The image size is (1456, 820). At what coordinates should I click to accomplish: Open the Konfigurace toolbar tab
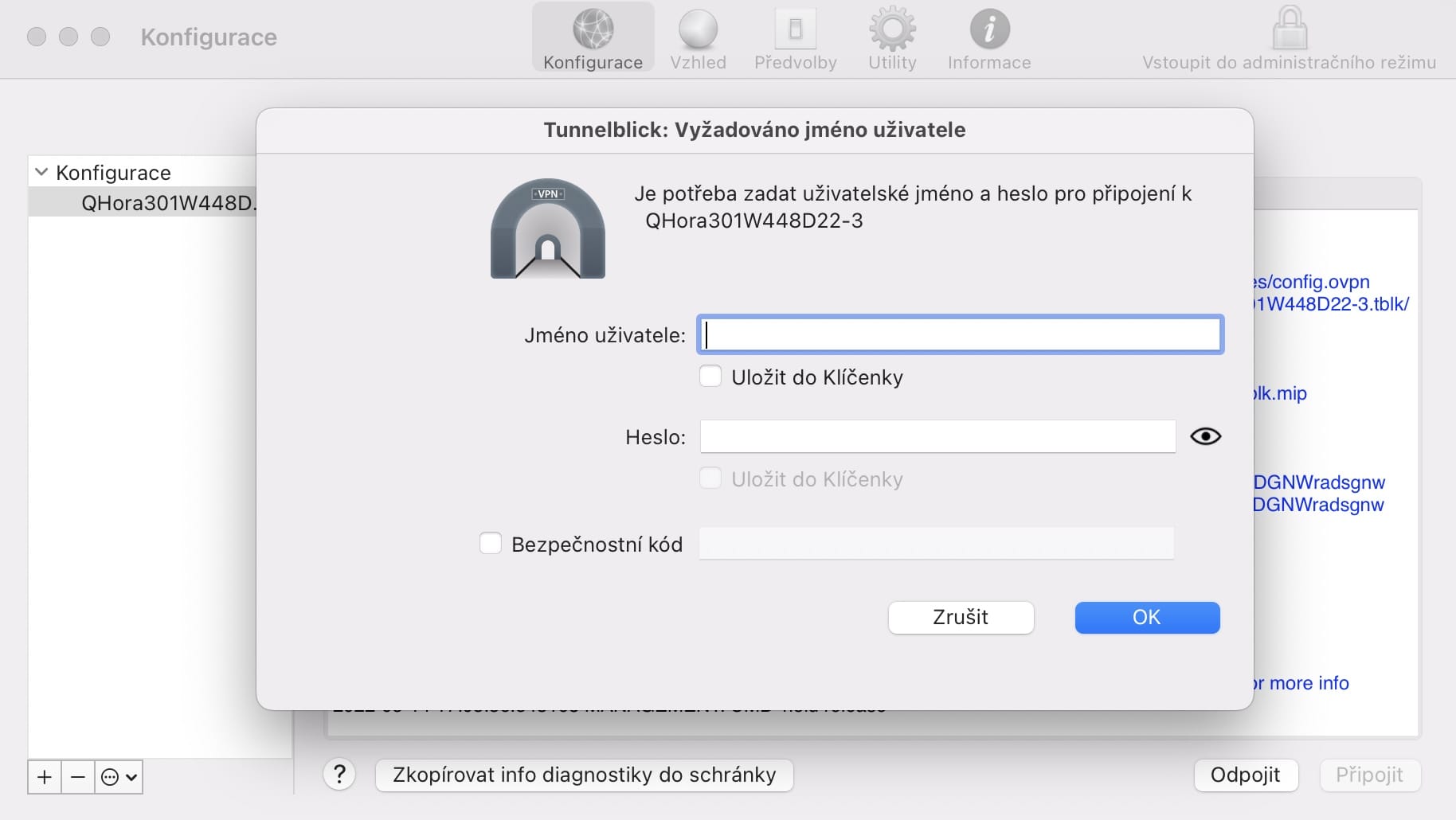click(593, 38)
